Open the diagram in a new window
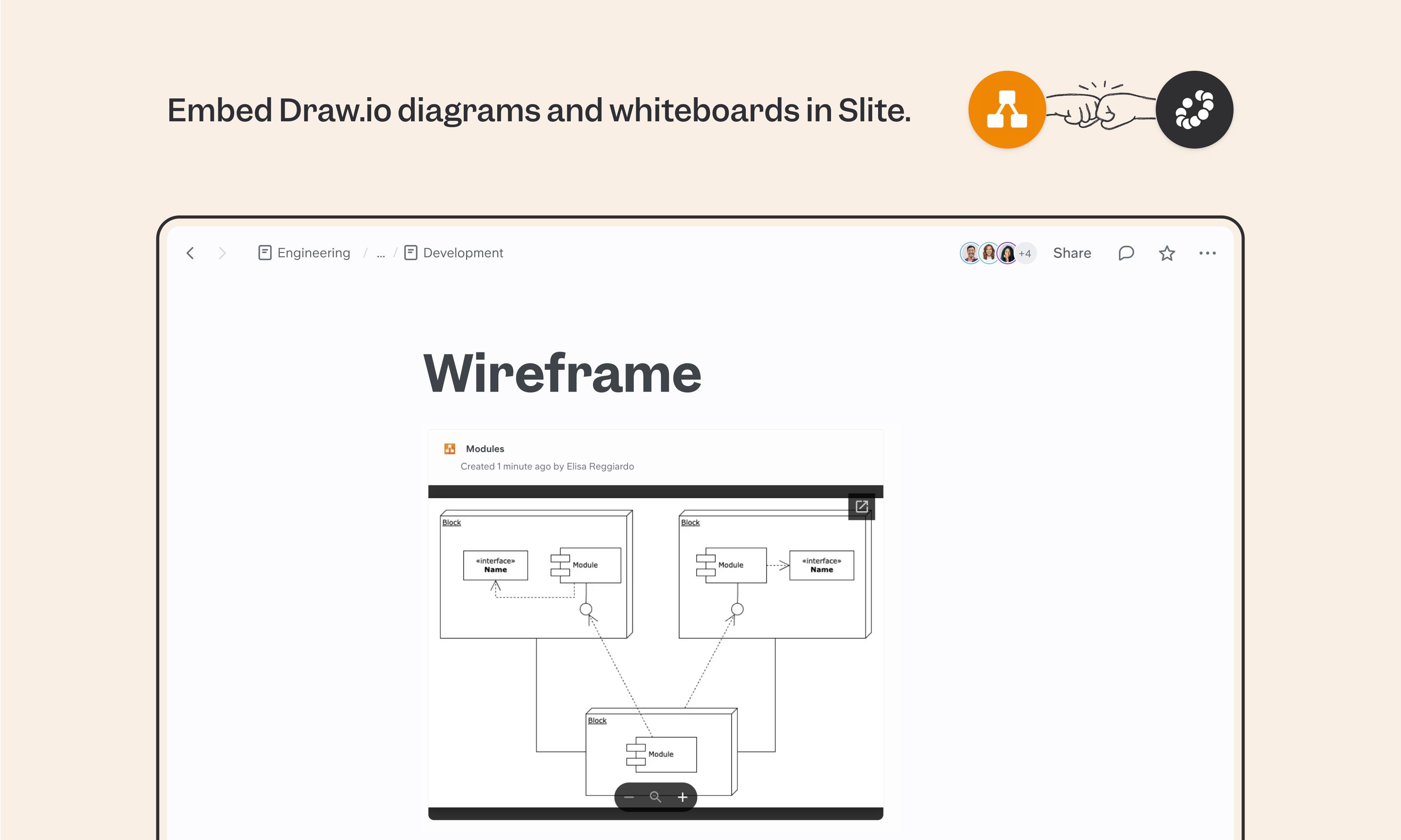The image size is (1401, 840). point(861,506)
